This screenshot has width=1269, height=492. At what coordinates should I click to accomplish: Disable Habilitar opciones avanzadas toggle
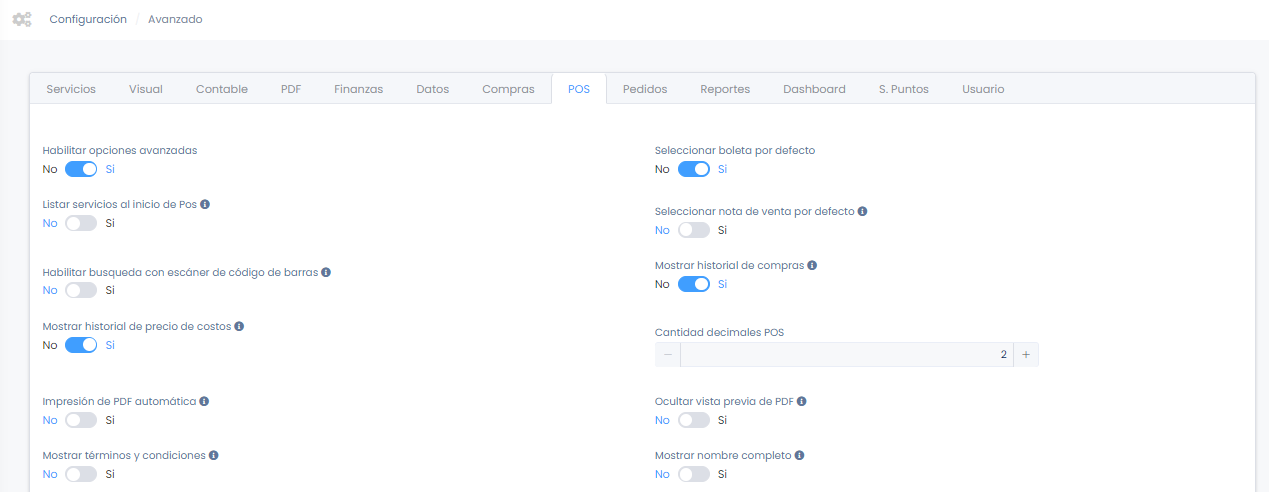81,169
